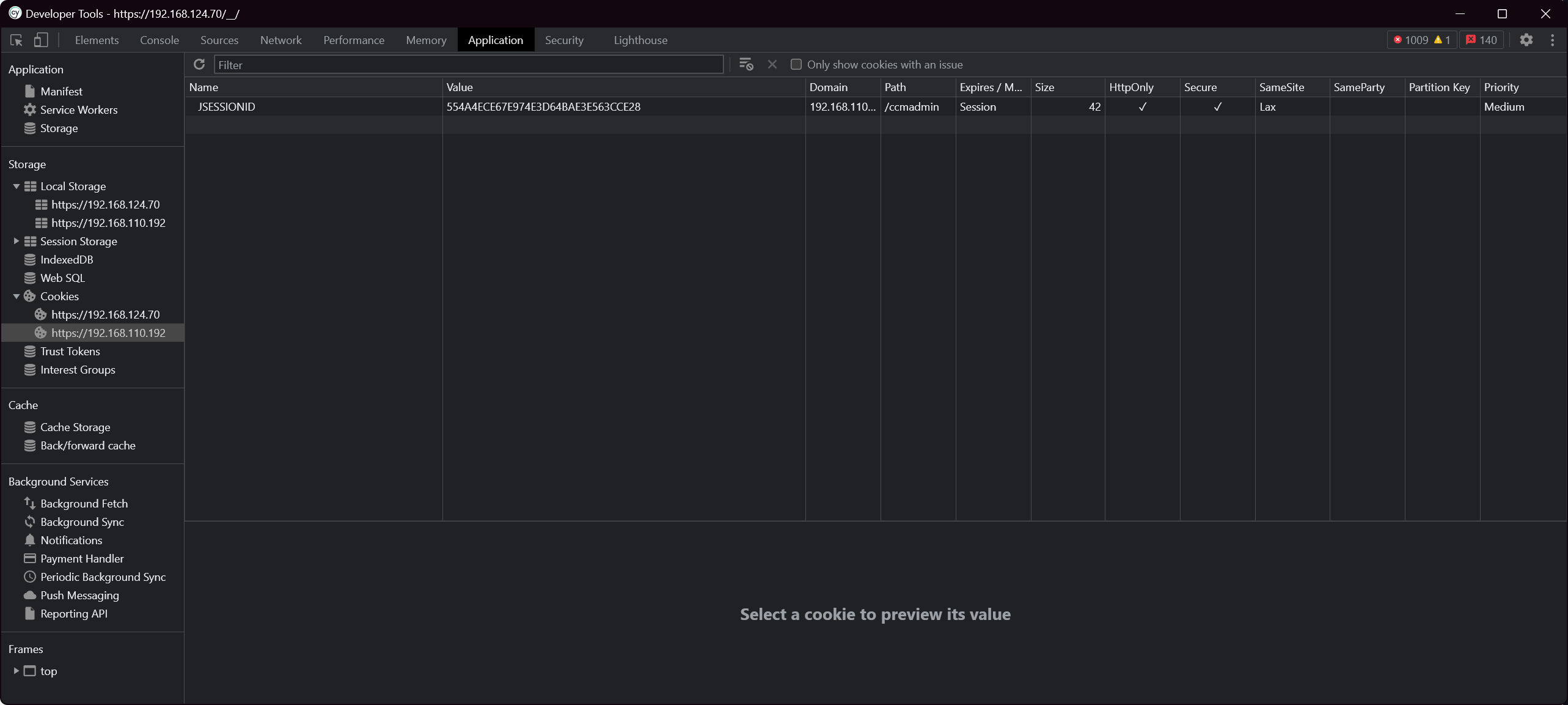1568x705 pixels.
Task: Open the customize DevTools three-dot menu
Action: pyautogui.click(x=1553, y=40)
